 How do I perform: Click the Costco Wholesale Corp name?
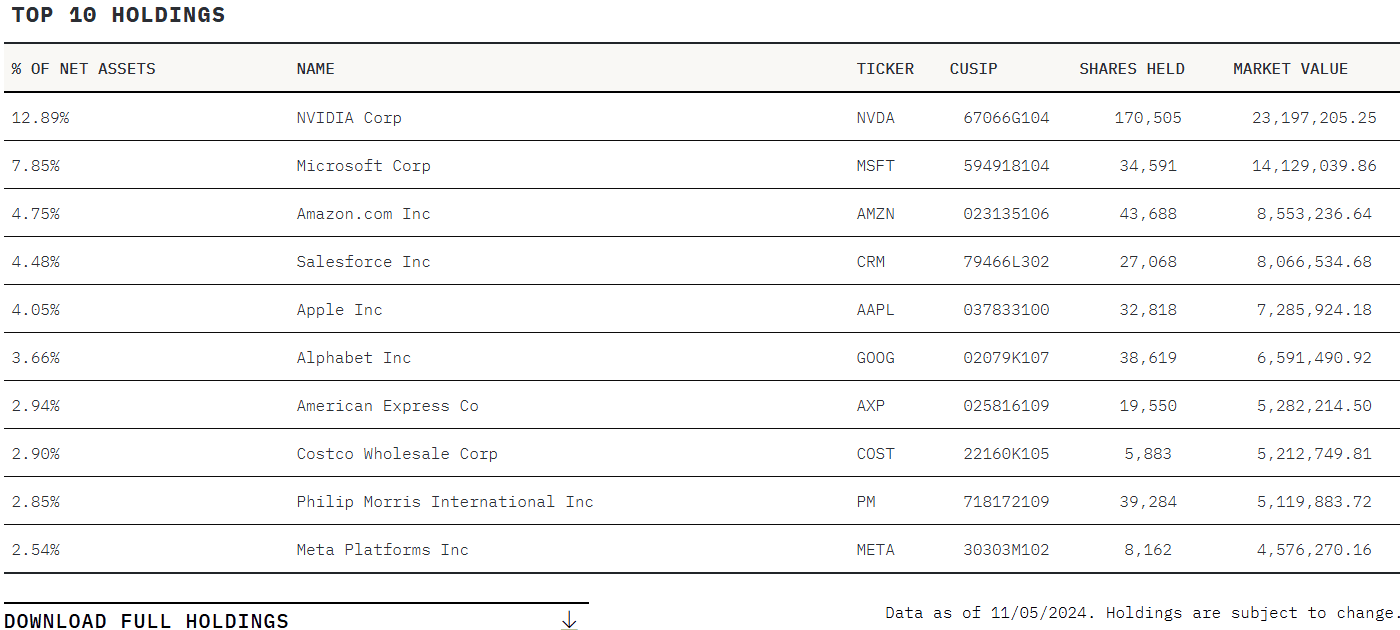(397, 454)
